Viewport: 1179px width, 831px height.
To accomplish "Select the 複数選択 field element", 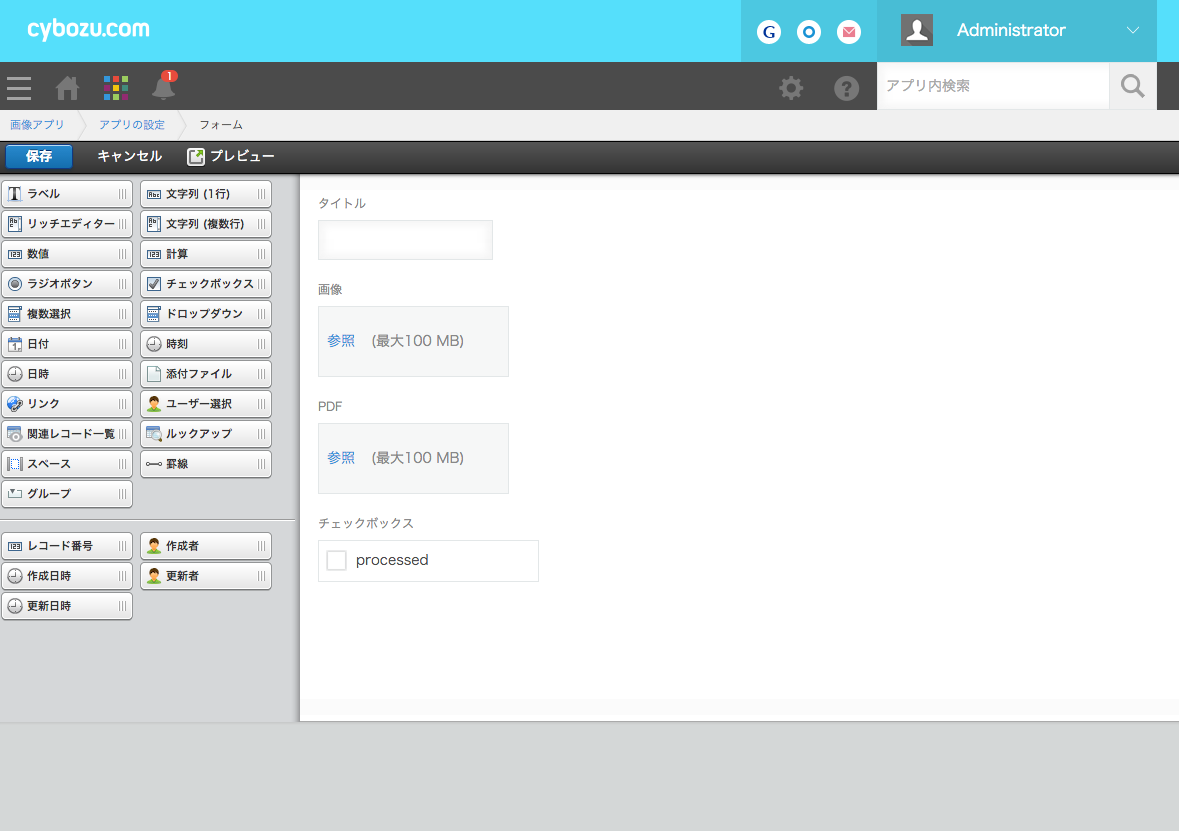I will [x=67, y=314].
